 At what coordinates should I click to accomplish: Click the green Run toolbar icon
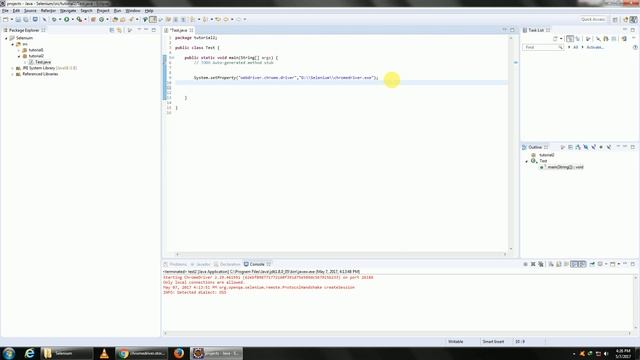67,19
